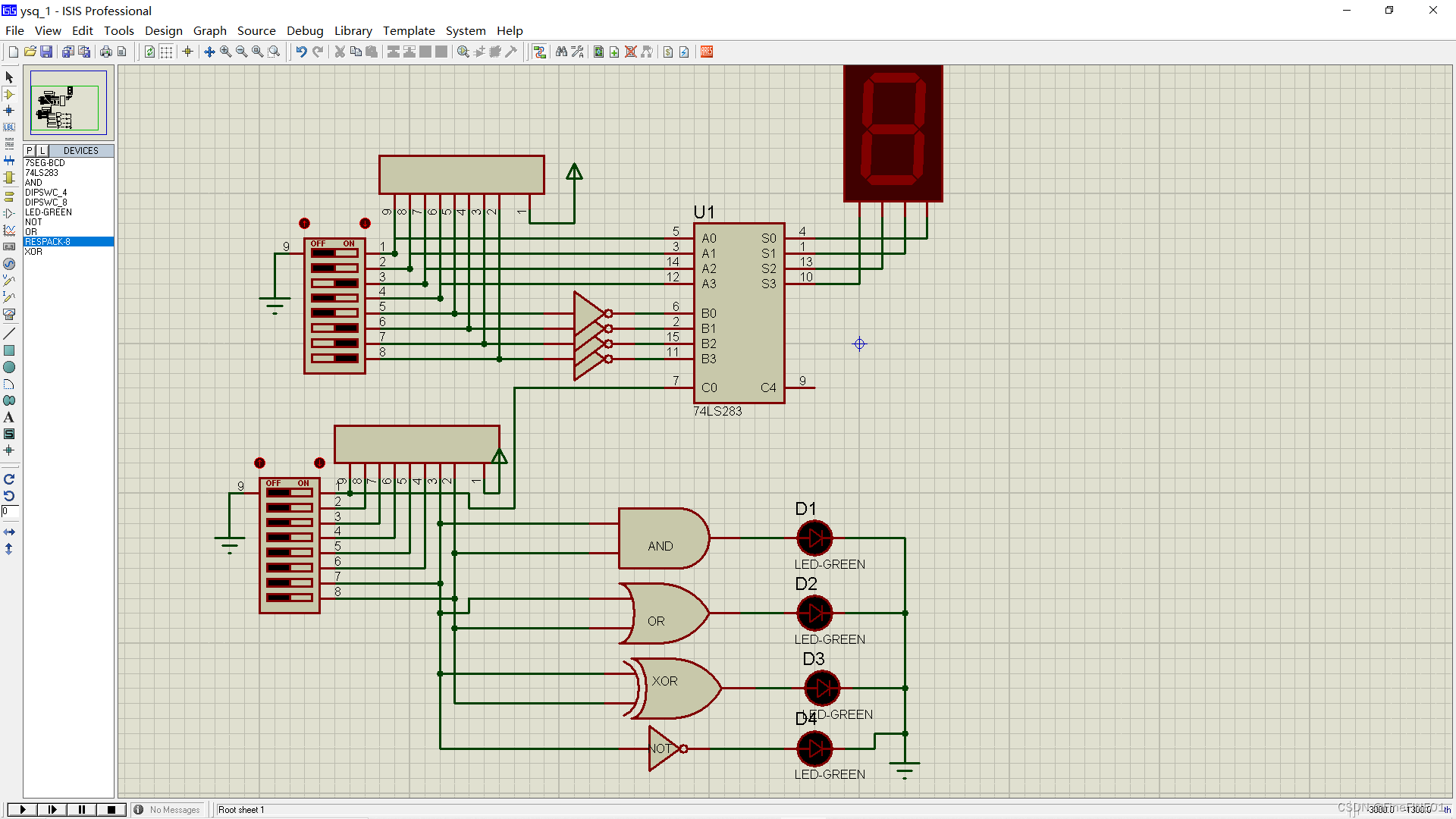Open the Library menu
Screen dimensions: 1456x819
tap(353, 30)
